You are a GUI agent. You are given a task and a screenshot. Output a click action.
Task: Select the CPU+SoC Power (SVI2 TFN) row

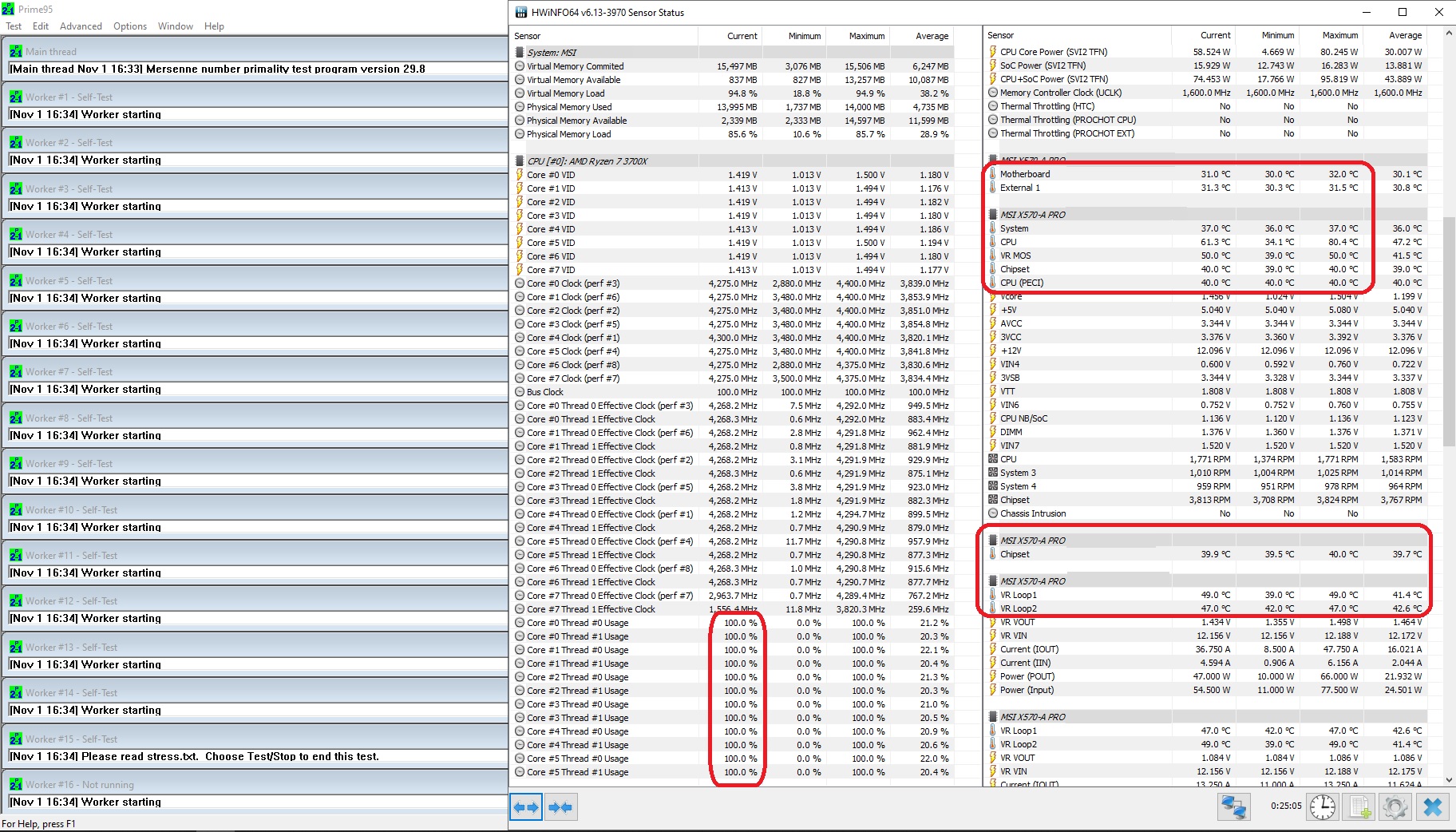1206,79
